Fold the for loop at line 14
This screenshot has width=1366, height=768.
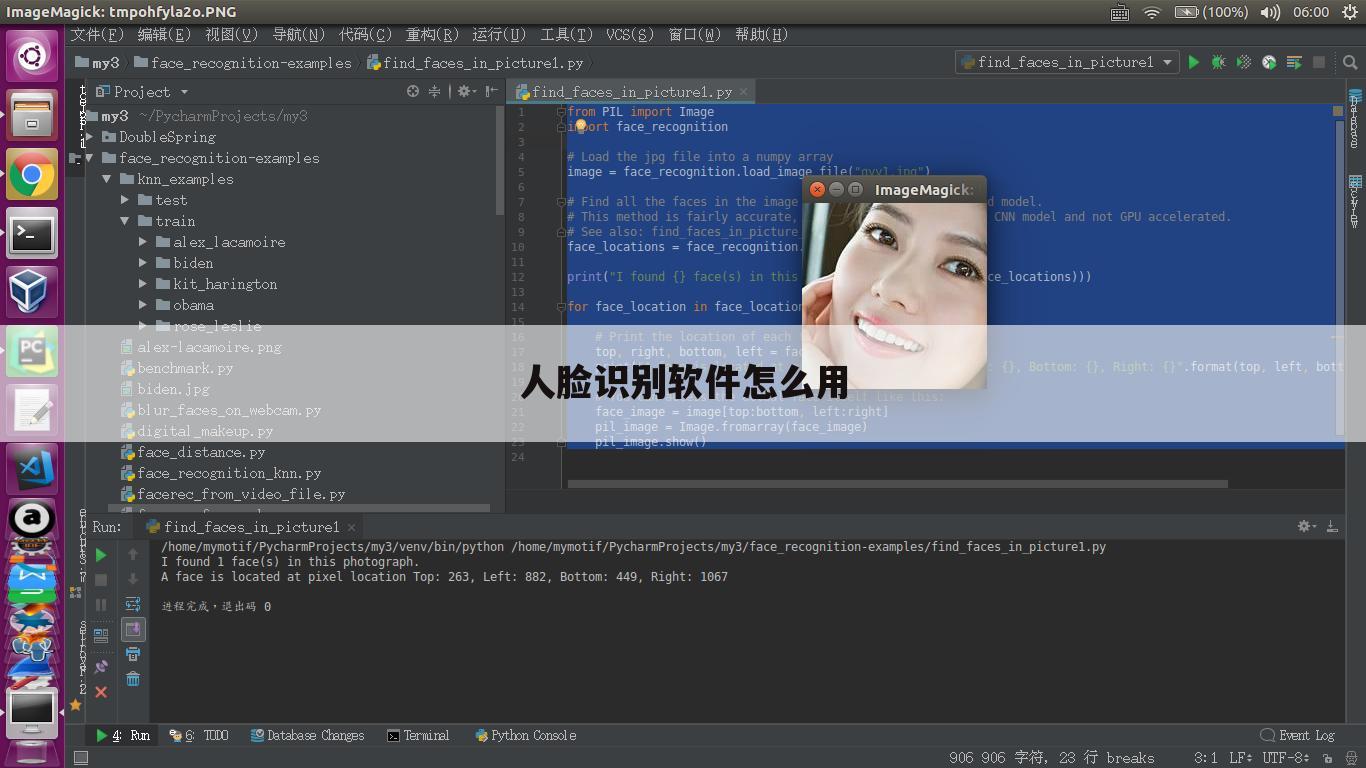click(x=561, y=307)
